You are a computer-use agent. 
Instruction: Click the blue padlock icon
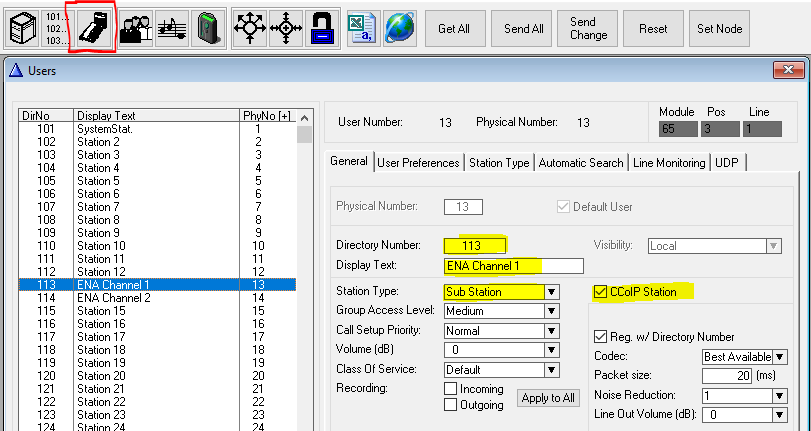click(322, 28)
